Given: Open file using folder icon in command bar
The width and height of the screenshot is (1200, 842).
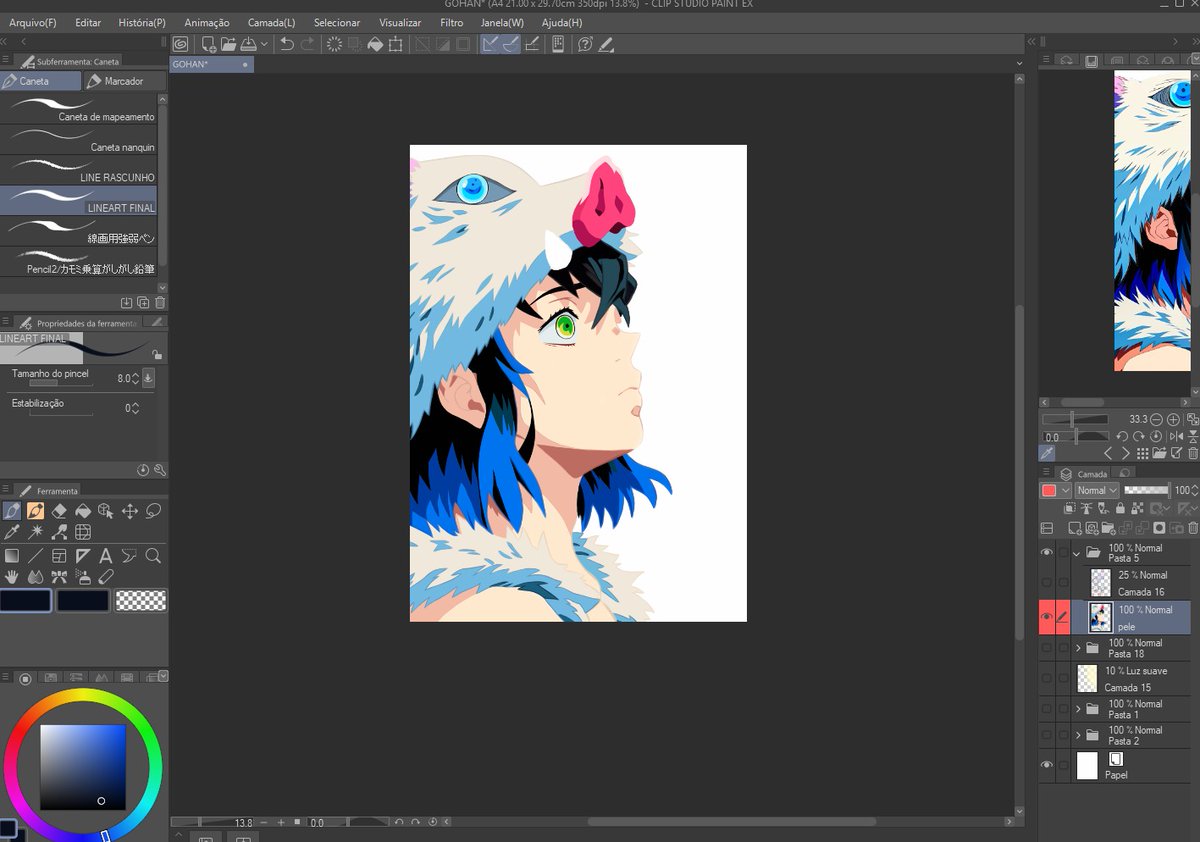Looking at the screenshot, I should click(228, 44).
